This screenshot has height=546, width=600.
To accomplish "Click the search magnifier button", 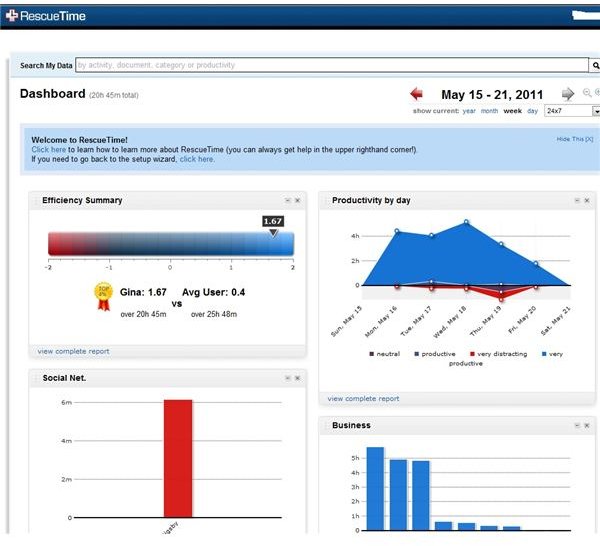I will pyautogui.click(x=595, y=65).
